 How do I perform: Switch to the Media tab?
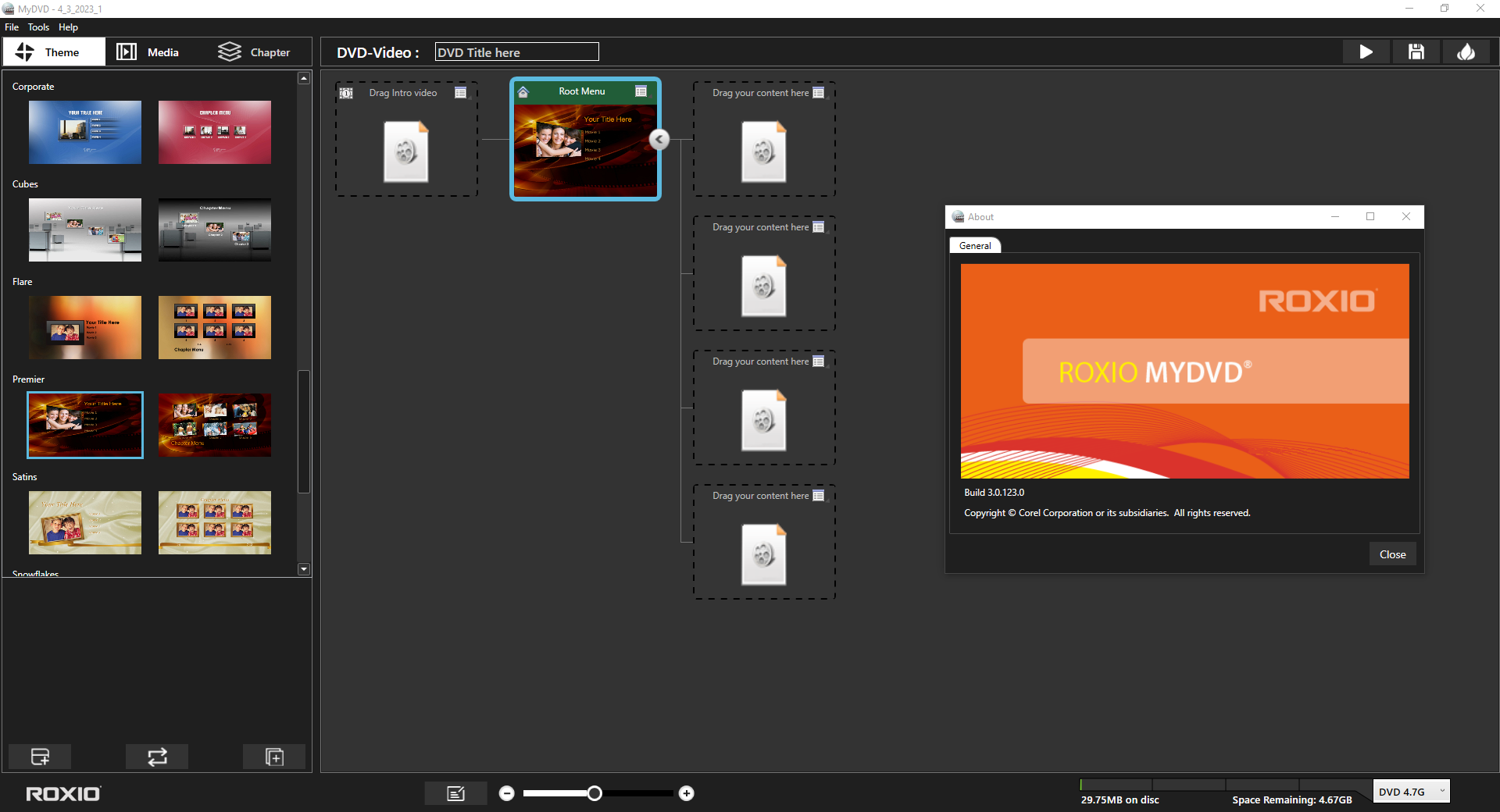(148, 52)
